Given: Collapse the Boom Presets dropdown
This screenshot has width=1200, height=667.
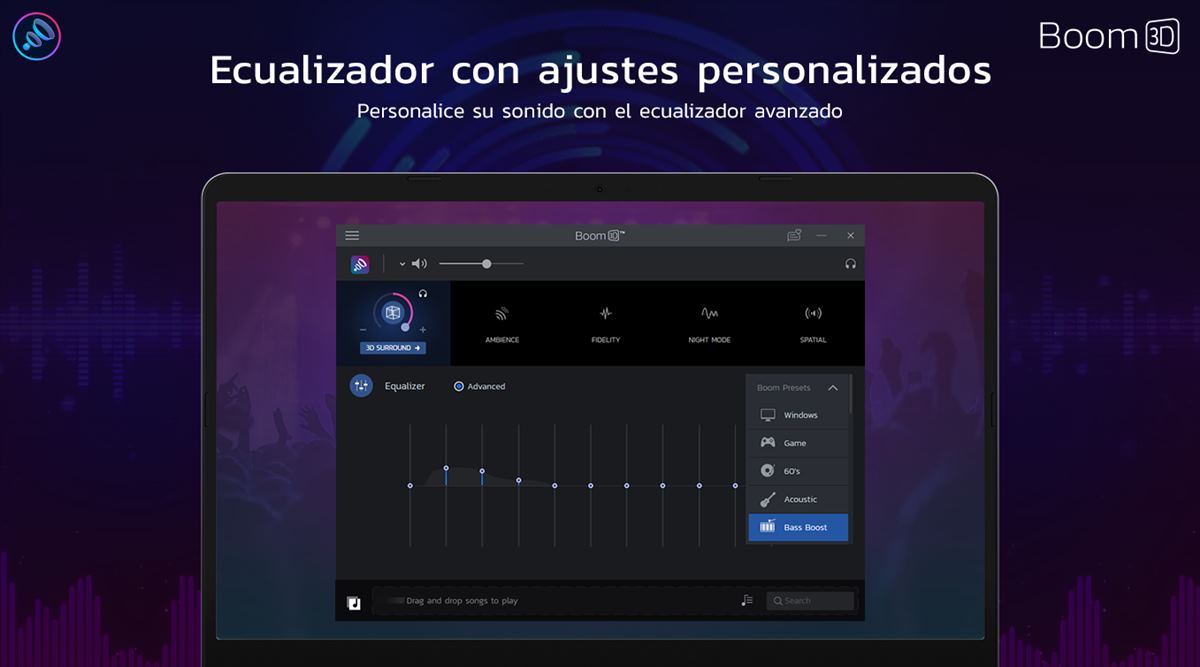Looking at the screenshot, I should coord(833,388).
